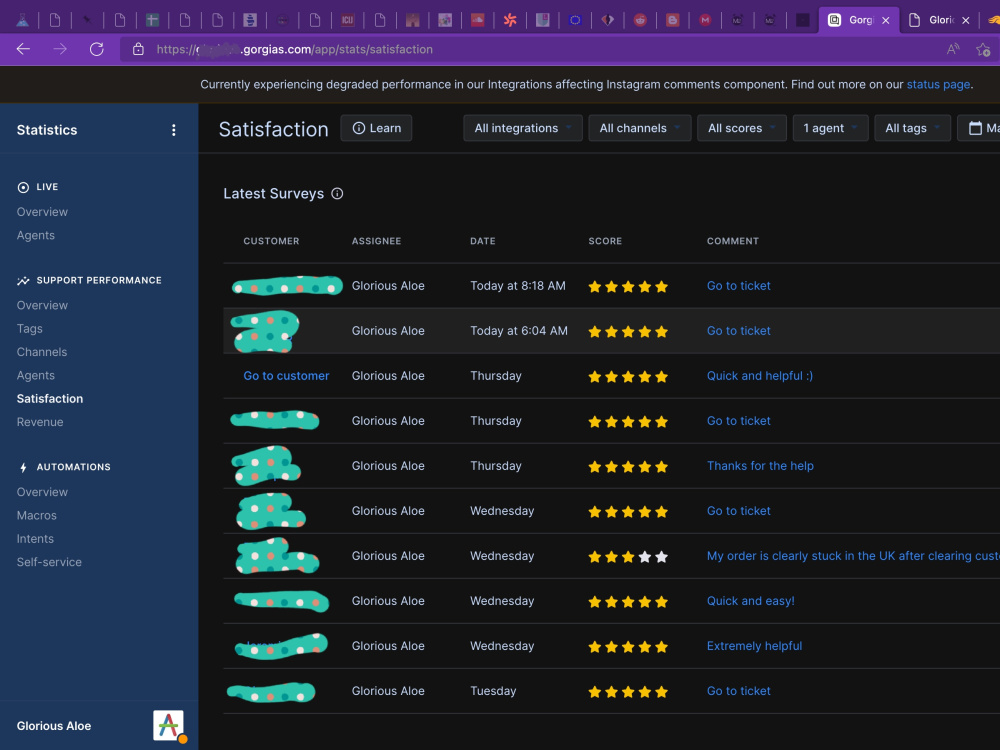The image size is (1000, 750).
Task: Open Live Agents in sidebar
Action: click(x=36, y=235)
